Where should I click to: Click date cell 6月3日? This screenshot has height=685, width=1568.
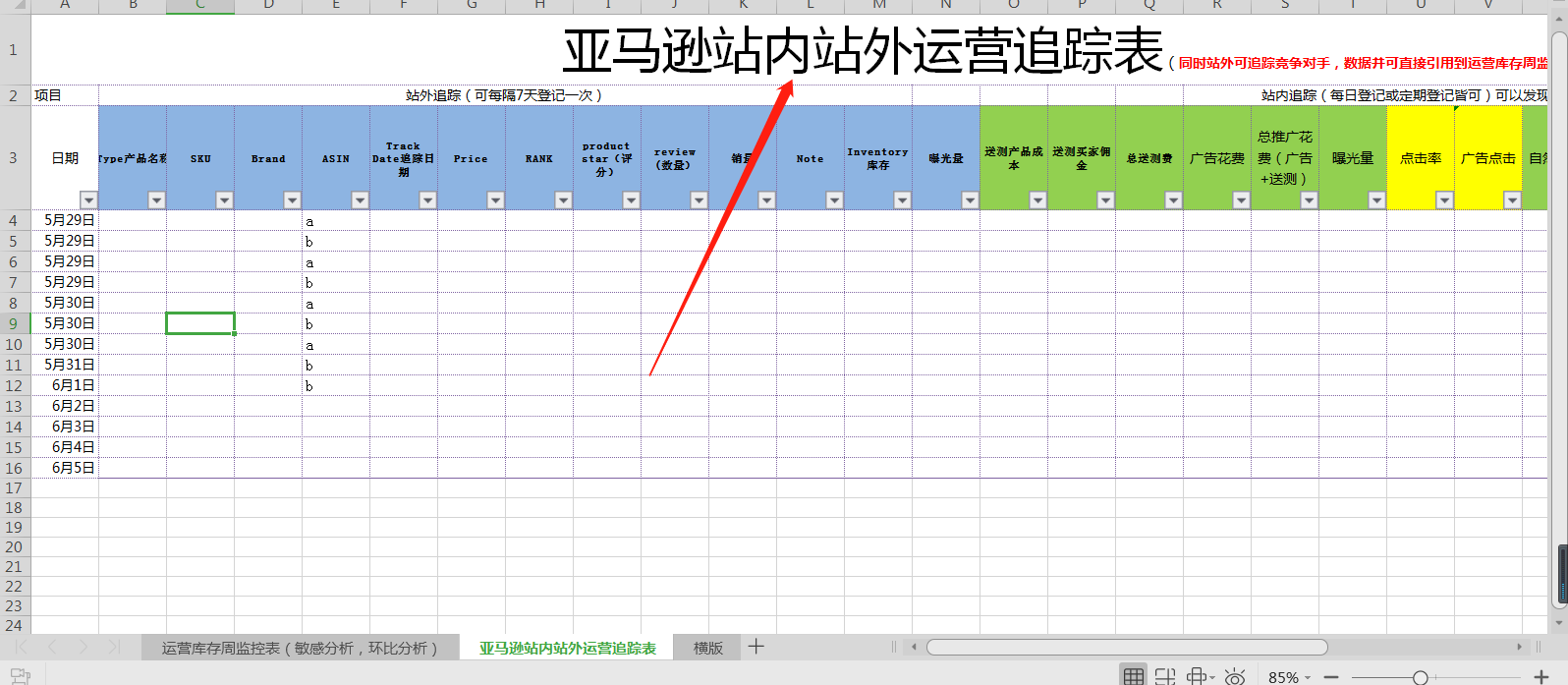click(65, 427)
